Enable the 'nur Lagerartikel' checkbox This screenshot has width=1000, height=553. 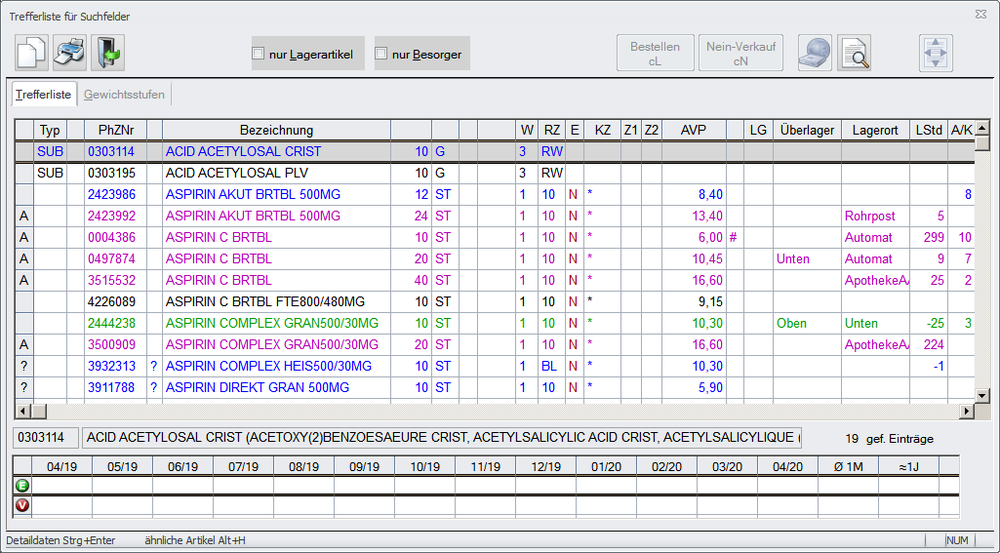click(258, 54)
